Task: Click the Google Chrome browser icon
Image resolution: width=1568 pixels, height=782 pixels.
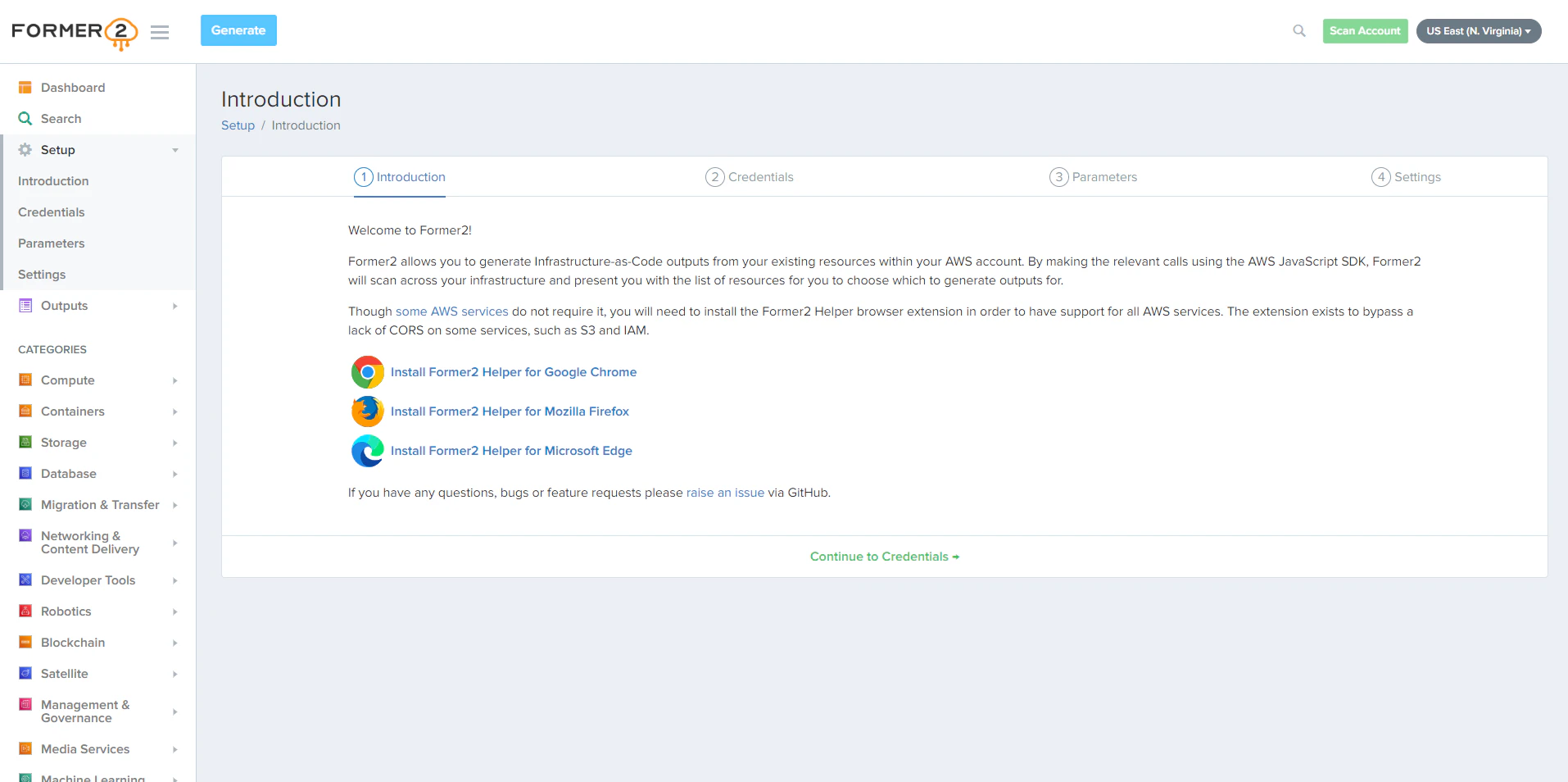Action: [x=368, y=372]
